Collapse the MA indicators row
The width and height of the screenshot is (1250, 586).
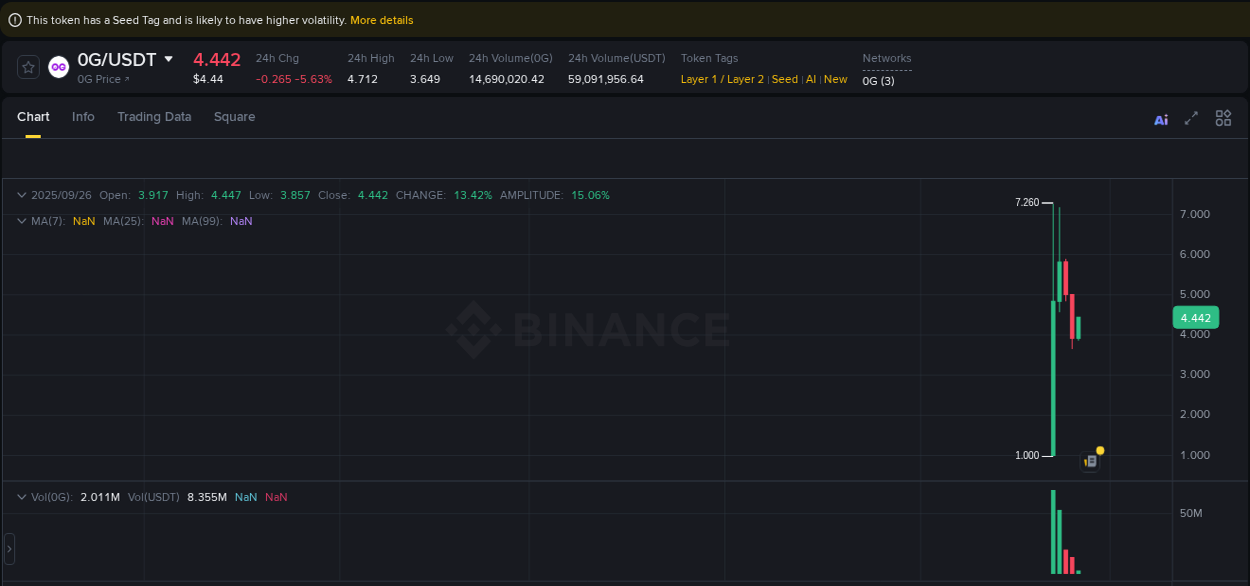(x=21, y=221)
